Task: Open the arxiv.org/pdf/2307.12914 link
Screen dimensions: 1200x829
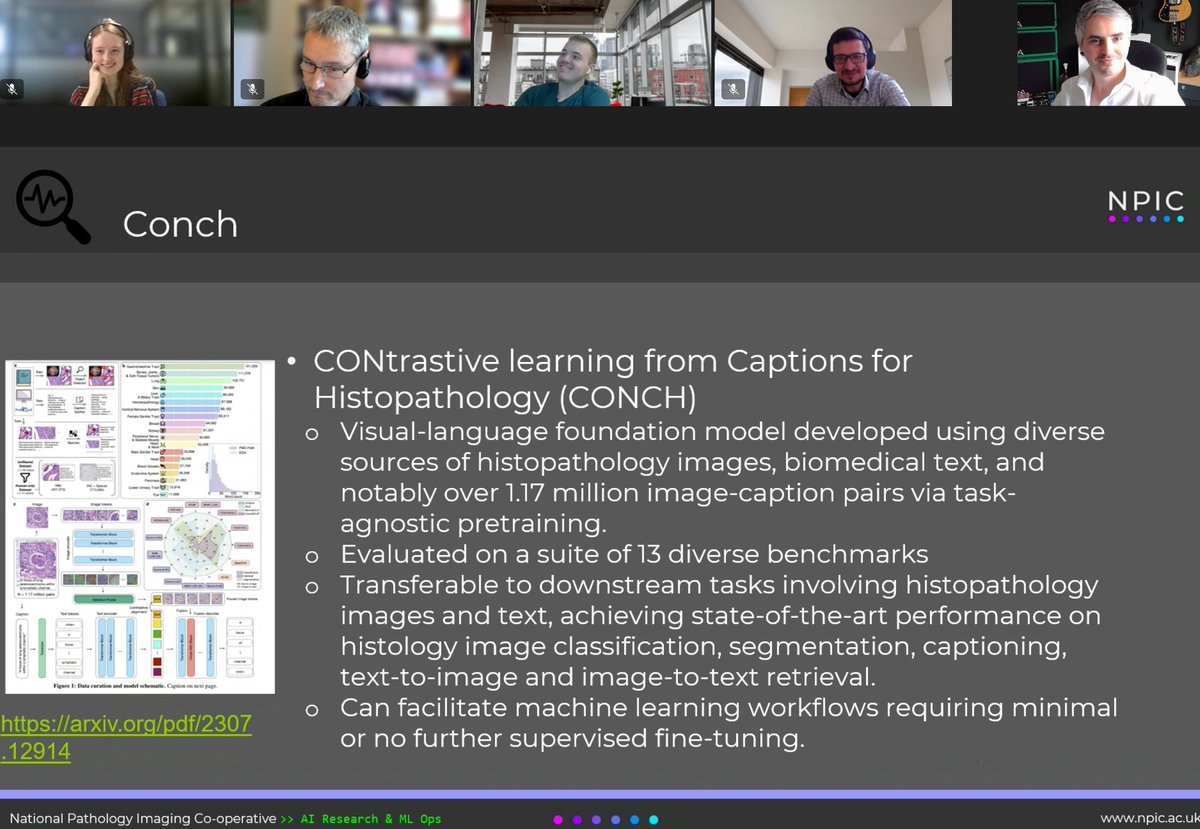Action: (x=125, y=737)
